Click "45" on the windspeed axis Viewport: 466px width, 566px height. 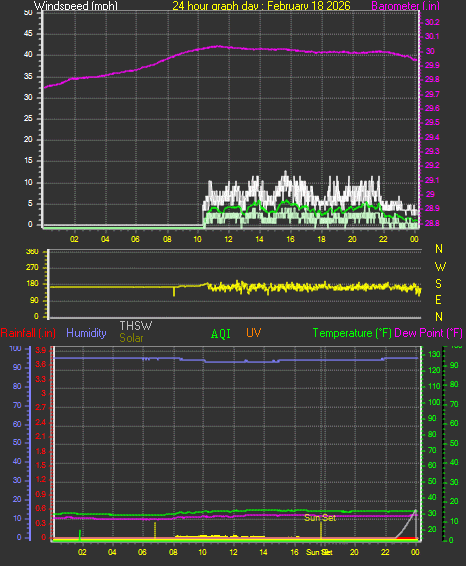28,34
